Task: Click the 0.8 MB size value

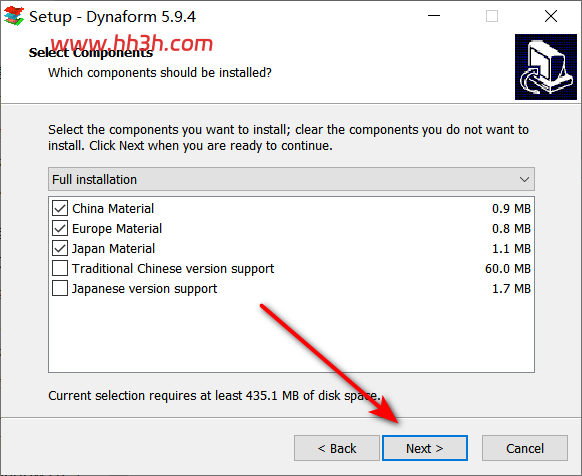Action: pyautogui.click(x=511, y=229)
